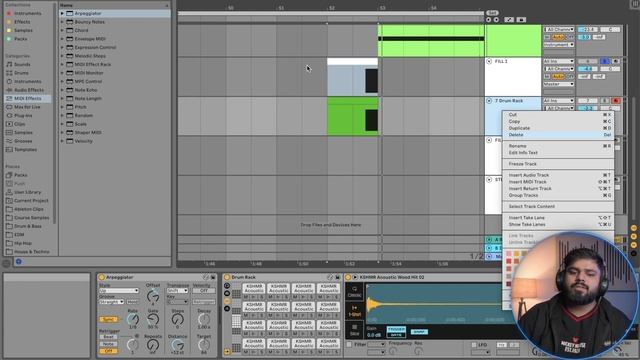Image resolution: width=640 pixels, height=360 pixels.
Task: Select Insert MIDI Track menu entry
Action: 558,182
